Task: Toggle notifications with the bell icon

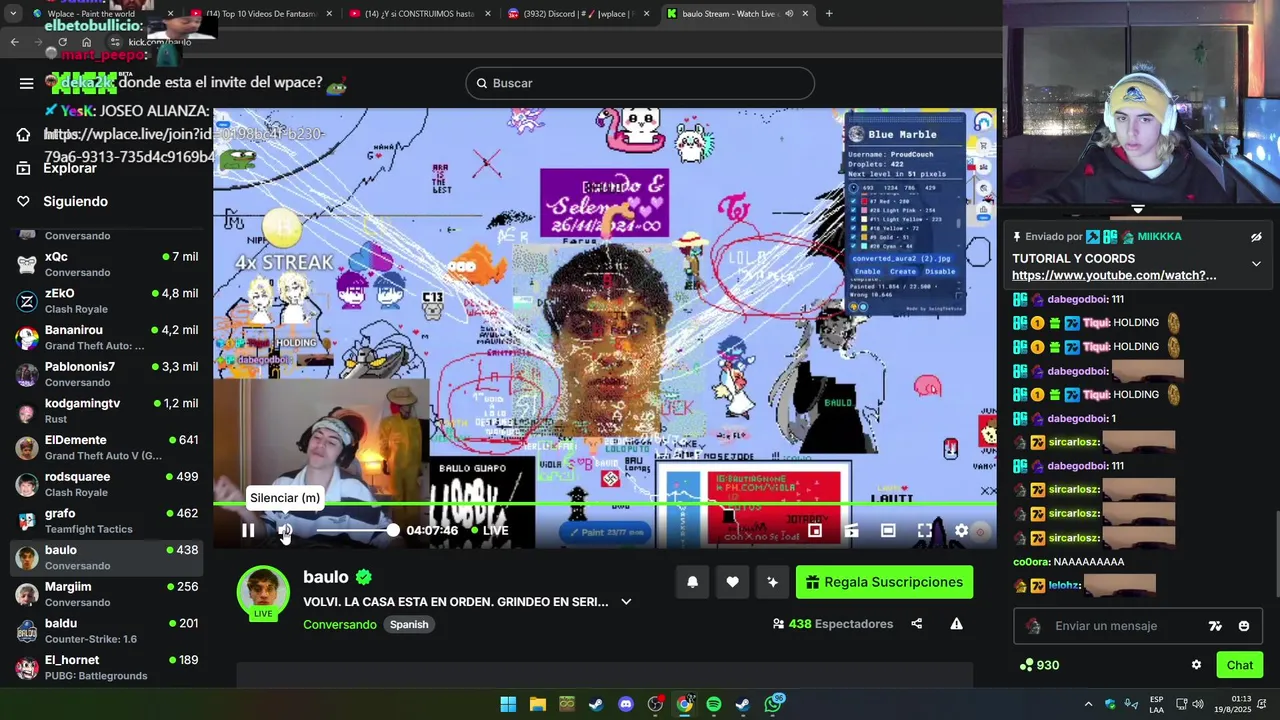Action: click(x=692, y=582)
